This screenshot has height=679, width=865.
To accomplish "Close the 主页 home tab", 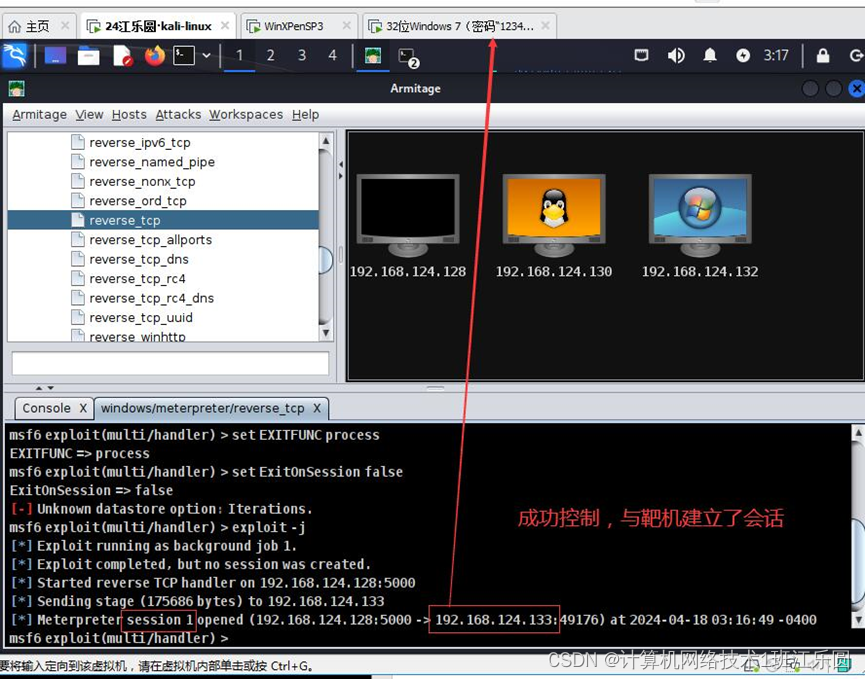I will coord(65,25).
